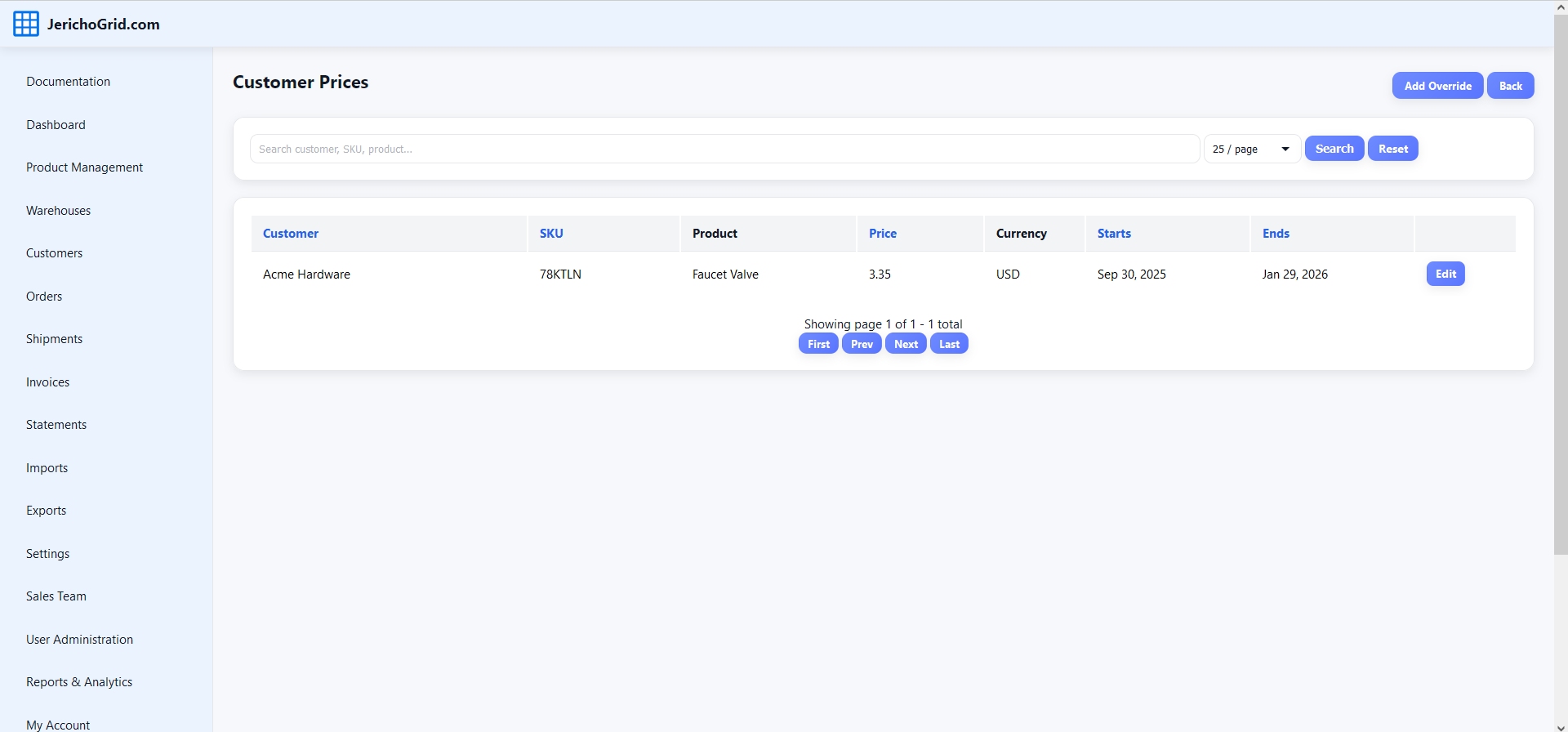Sort by the Starts date column
Viewport: 1568px width, 732px height.
[x=1113, y=234]
